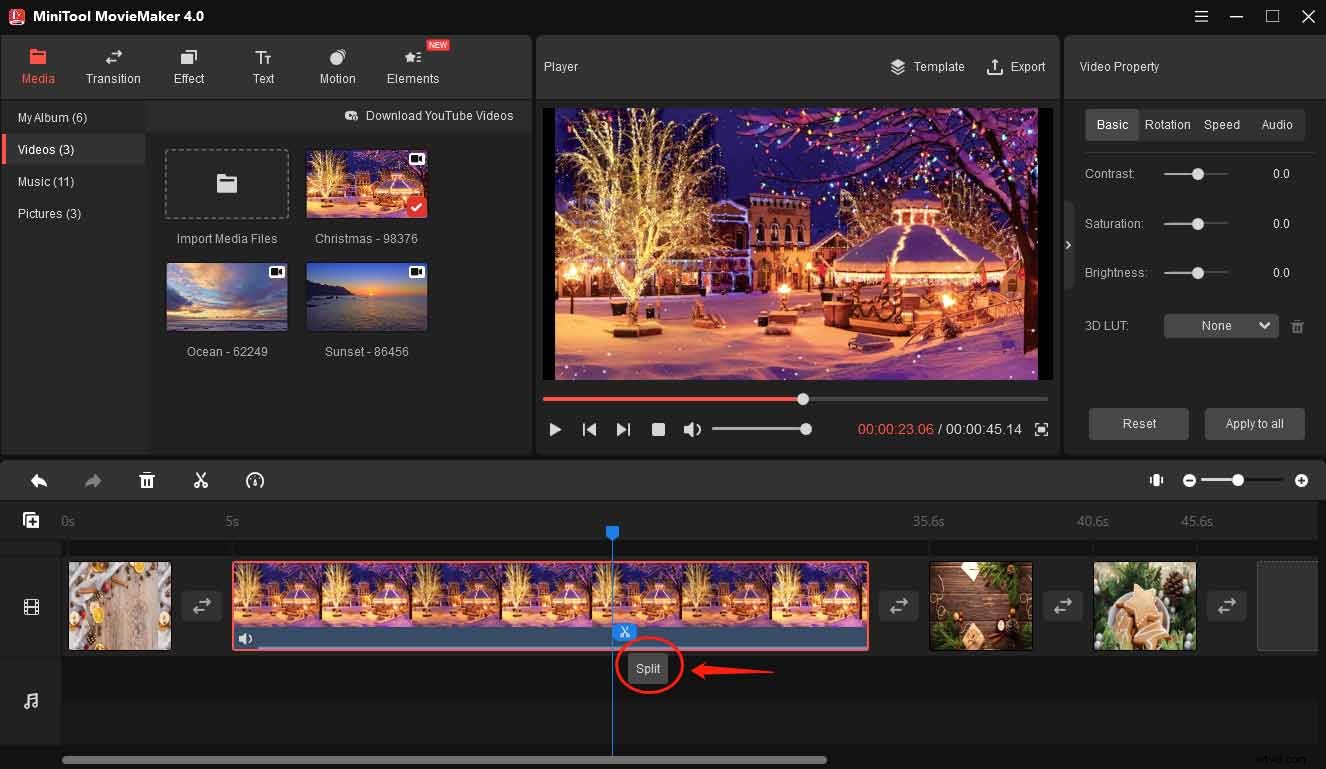Select the Effect panel

188,67
